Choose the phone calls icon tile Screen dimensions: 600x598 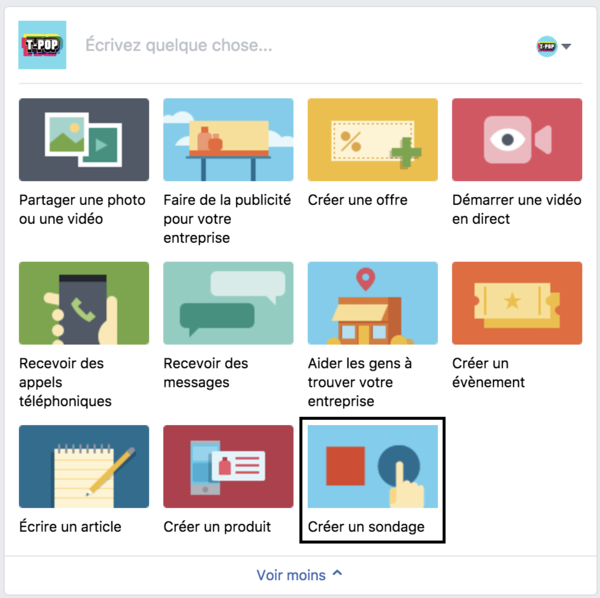click(84, 303)
